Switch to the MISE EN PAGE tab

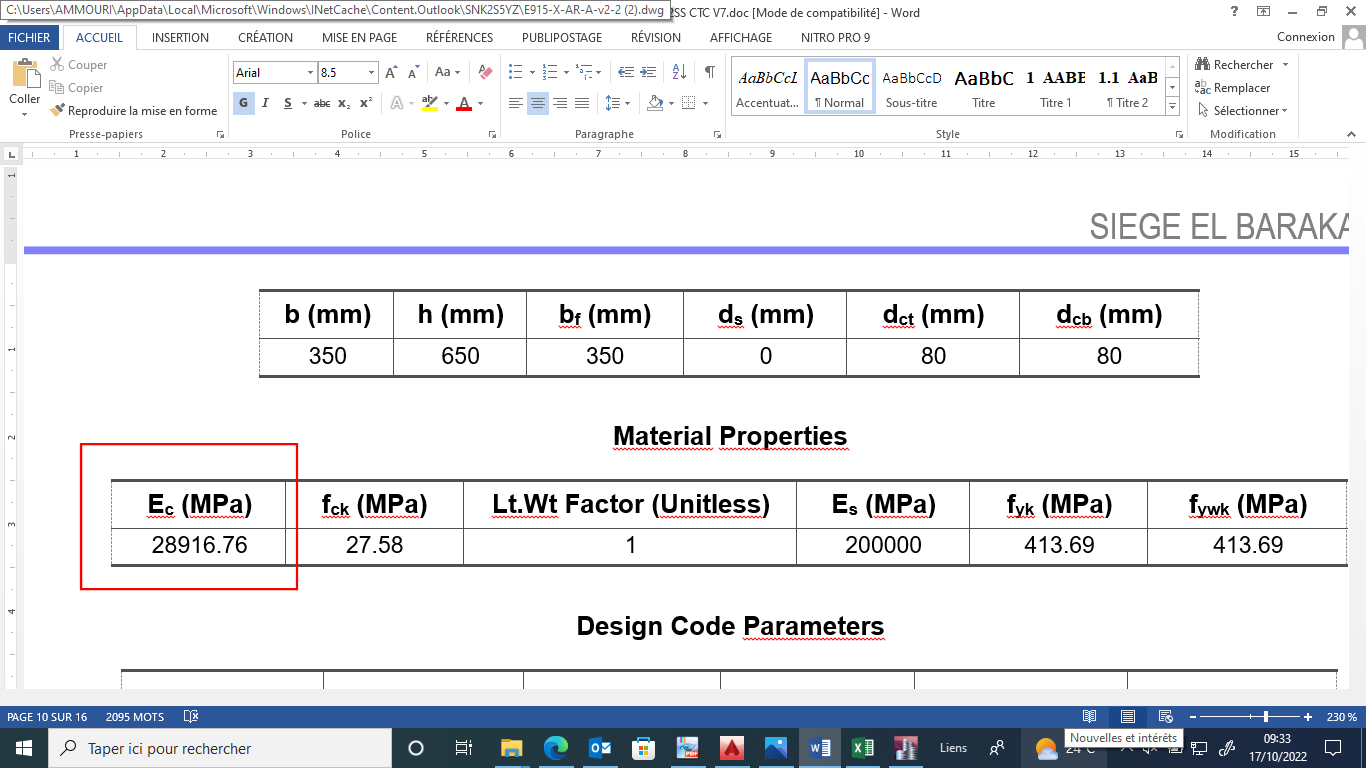359,37
